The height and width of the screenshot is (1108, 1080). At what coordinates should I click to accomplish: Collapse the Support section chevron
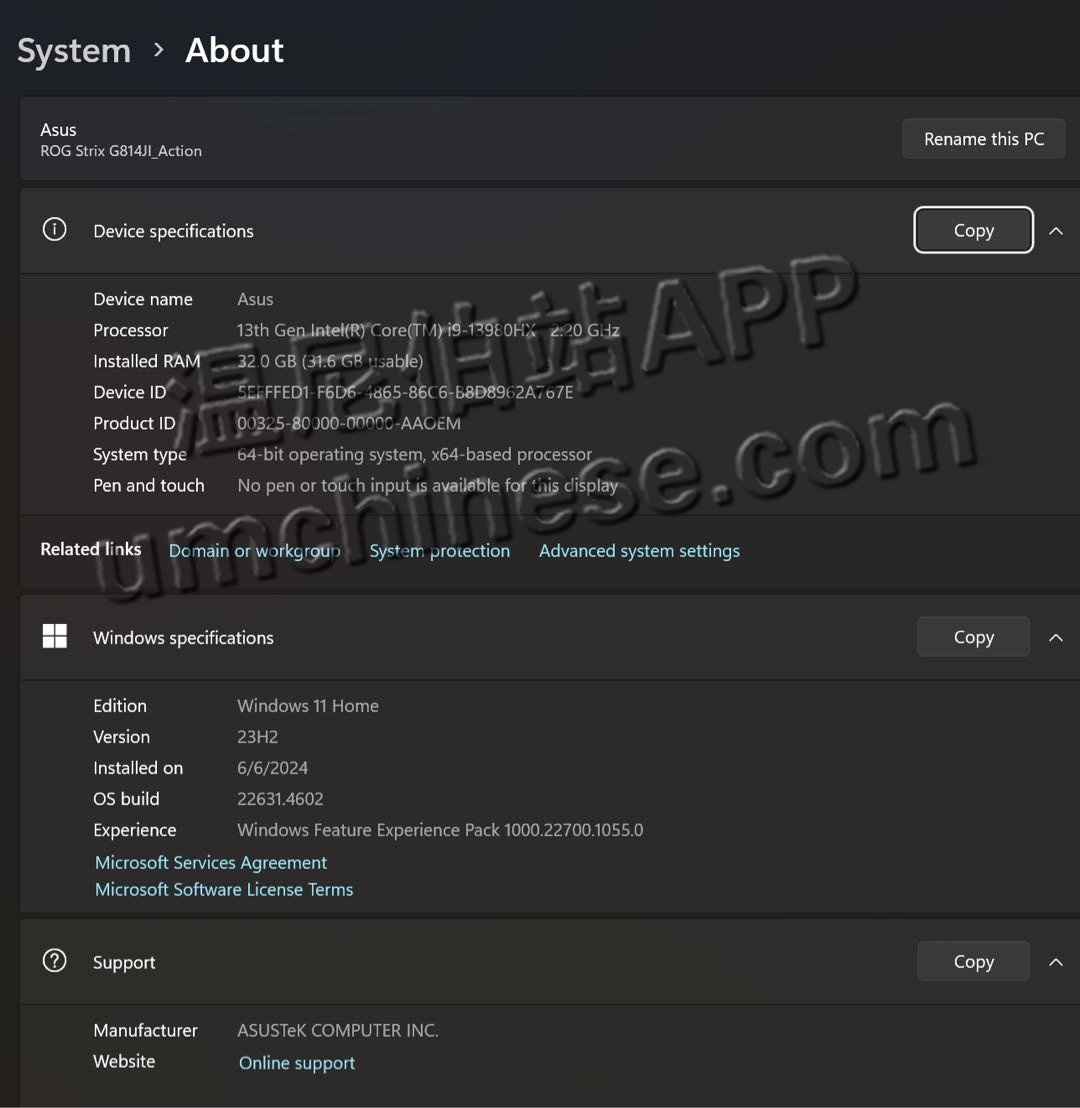pyautogui.click(x=1055, y=962)
